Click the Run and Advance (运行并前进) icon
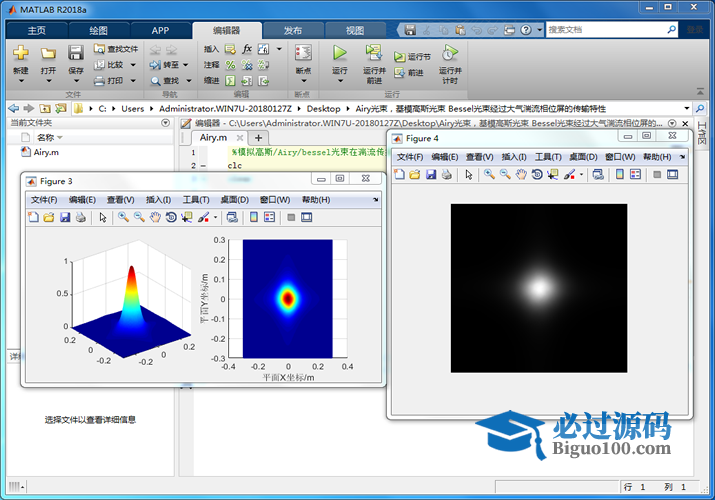This screenshot has height=500, width=715. click(374, 53)
